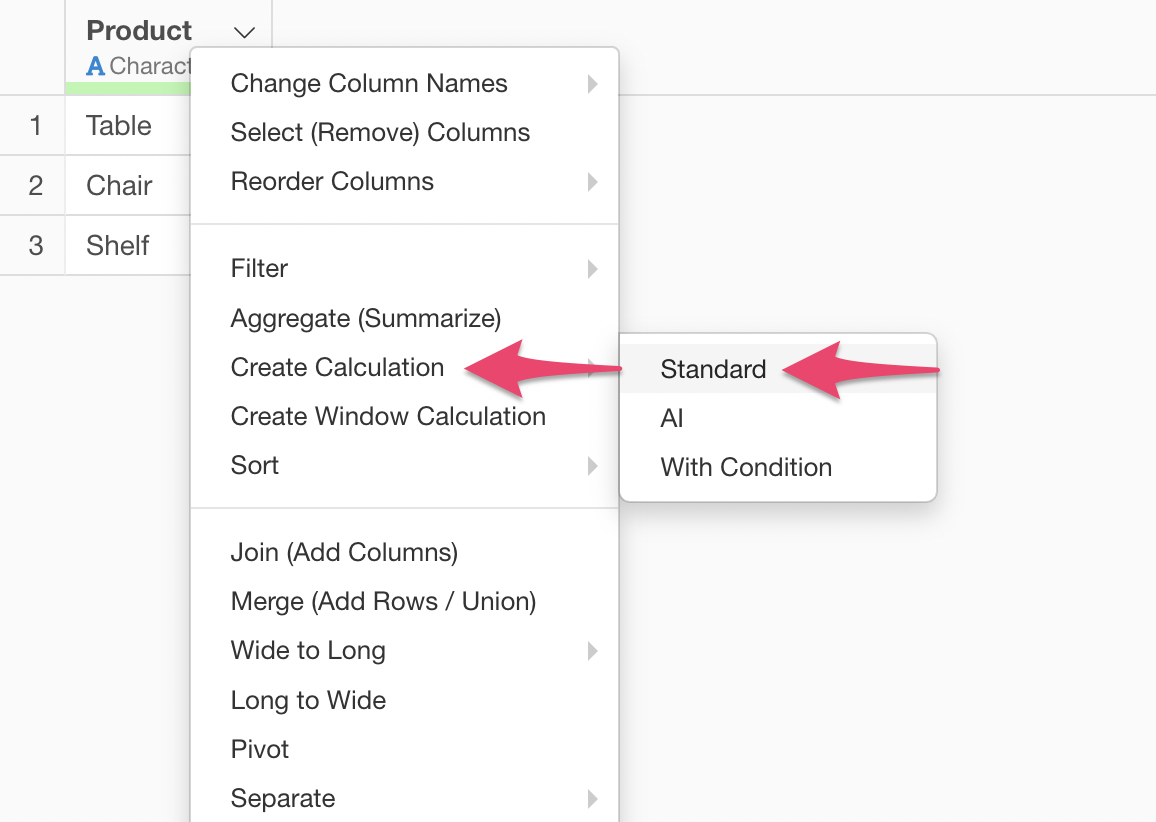This screenshot has height=822, width=1156.
Task: Choose Long to Wide menu item
Action: (308, 700)
